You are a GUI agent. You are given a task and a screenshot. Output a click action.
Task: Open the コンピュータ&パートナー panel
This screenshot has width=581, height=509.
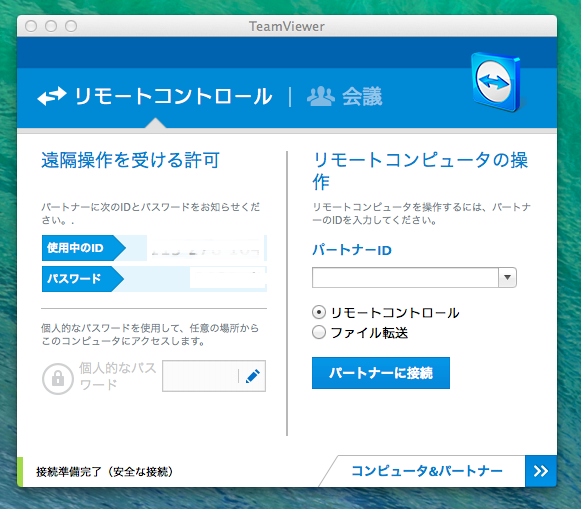click(x=427, y=471)
